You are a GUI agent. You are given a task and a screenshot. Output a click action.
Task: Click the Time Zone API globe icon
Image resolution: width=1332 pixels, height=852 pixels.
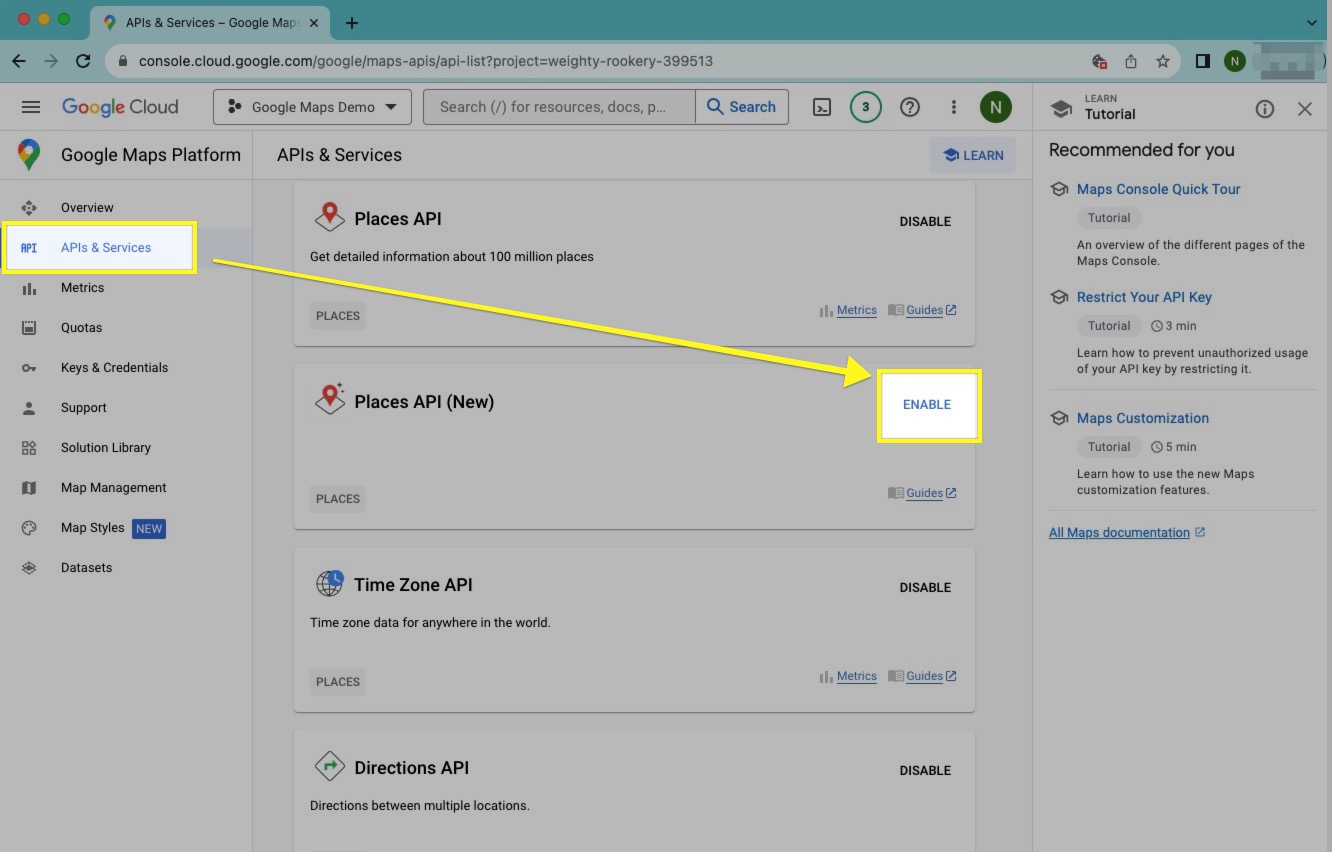330,583
